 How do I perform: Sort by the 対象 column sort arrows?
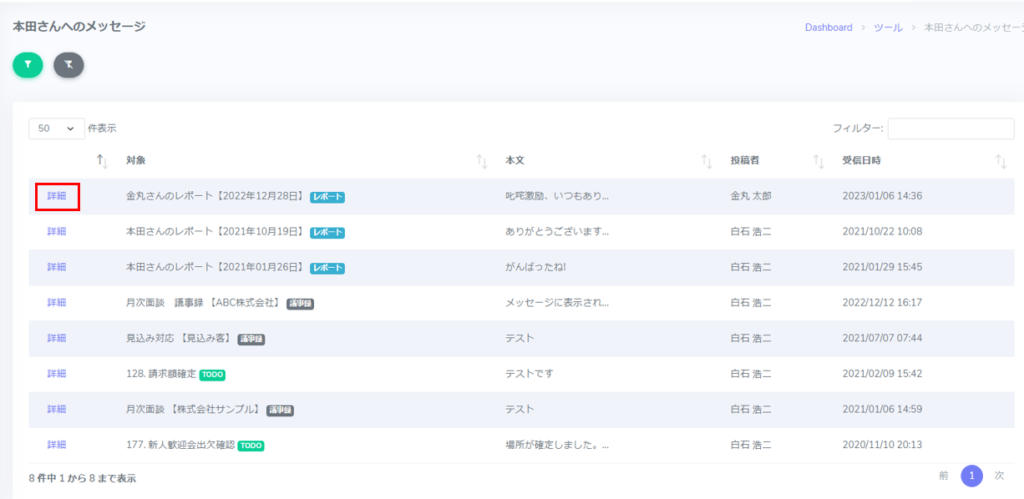click(x=482, y=161)
